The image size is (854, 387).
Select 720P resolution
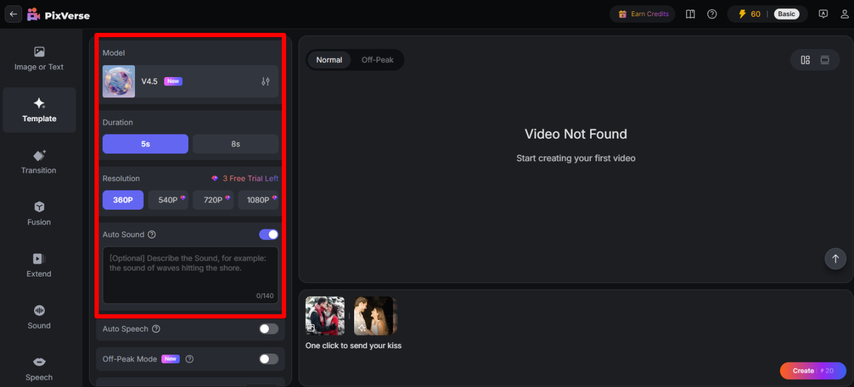point(213,200)
